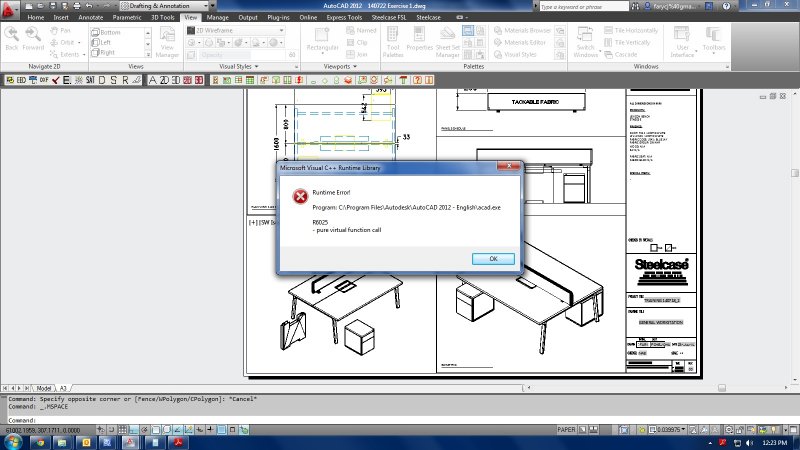The width and height of the screenshot is (800, 450).
Task: Open the Help question mark icon
Action: coord(726,6)
